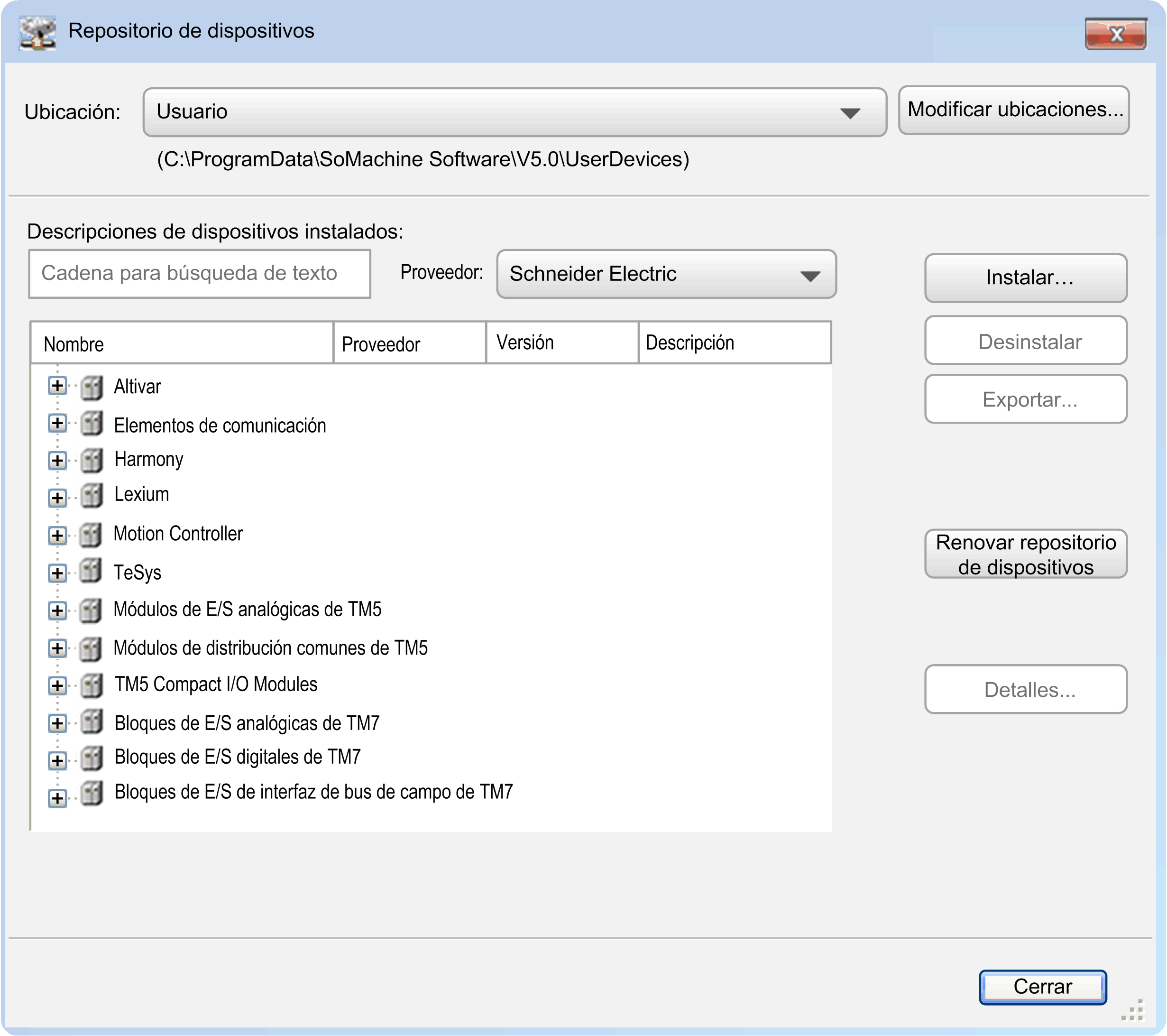1167x1036 pixels.
Task: Click the Elementos de comunicación folder icon
Action: coord(92,424)
